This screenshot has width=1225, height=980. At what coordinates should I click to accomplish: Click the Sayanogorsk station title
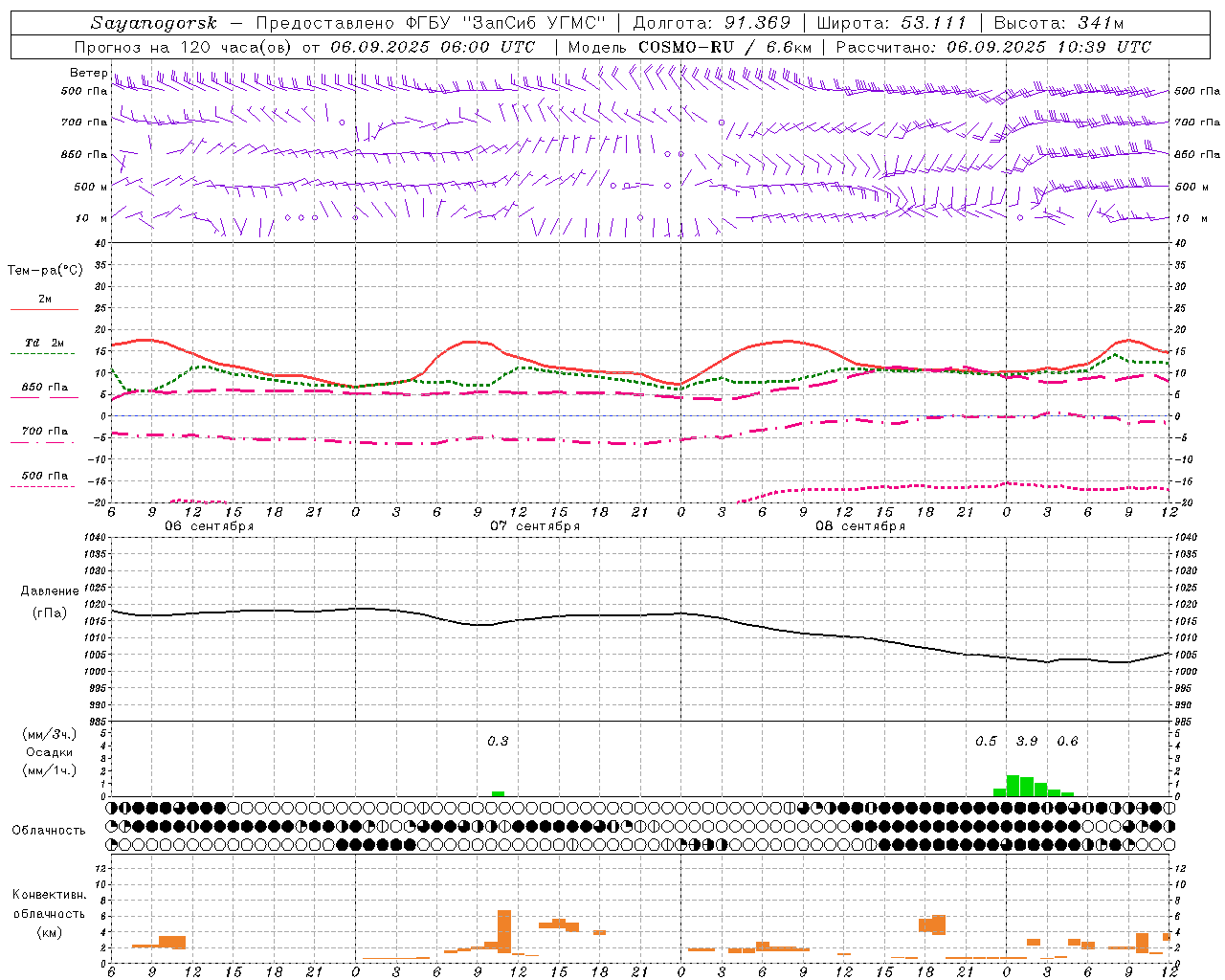[154, 23]
